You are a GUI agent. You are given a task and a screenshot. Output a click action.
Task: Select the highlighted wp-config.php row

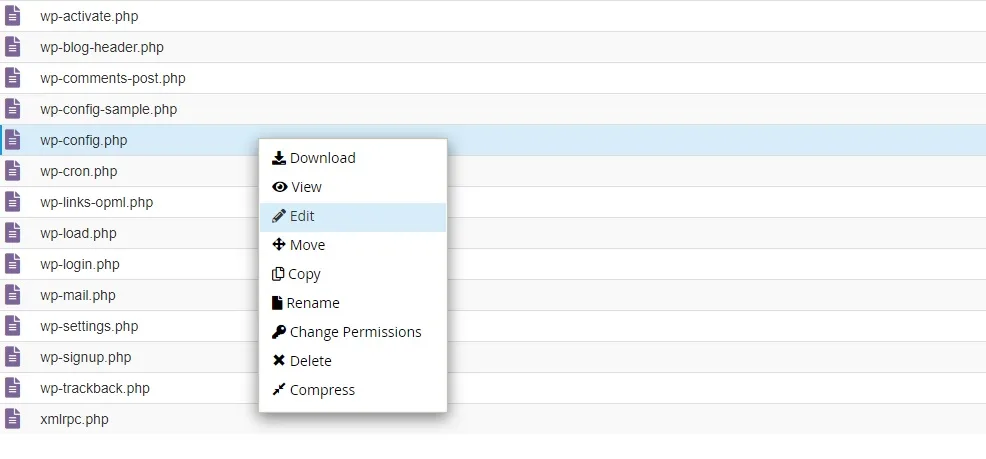(493, 140)
